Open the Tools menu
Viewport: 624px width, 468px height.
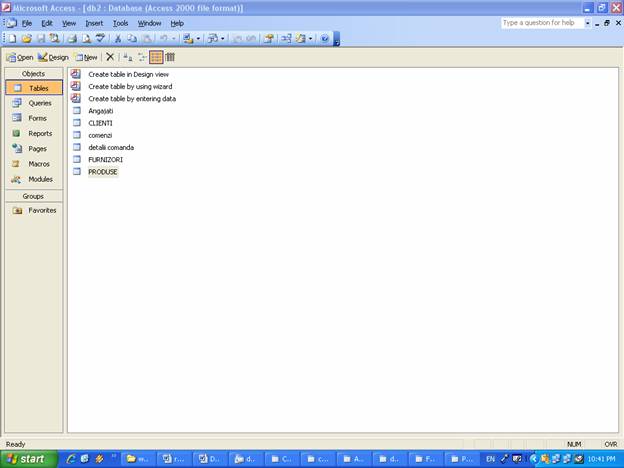(120, 23)
